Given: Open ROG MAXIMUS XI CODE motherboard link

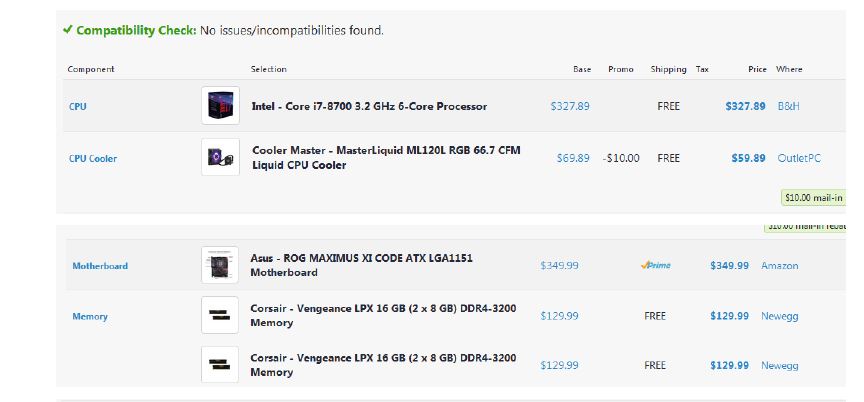Looking at the screenshot, I should [361, 258].
